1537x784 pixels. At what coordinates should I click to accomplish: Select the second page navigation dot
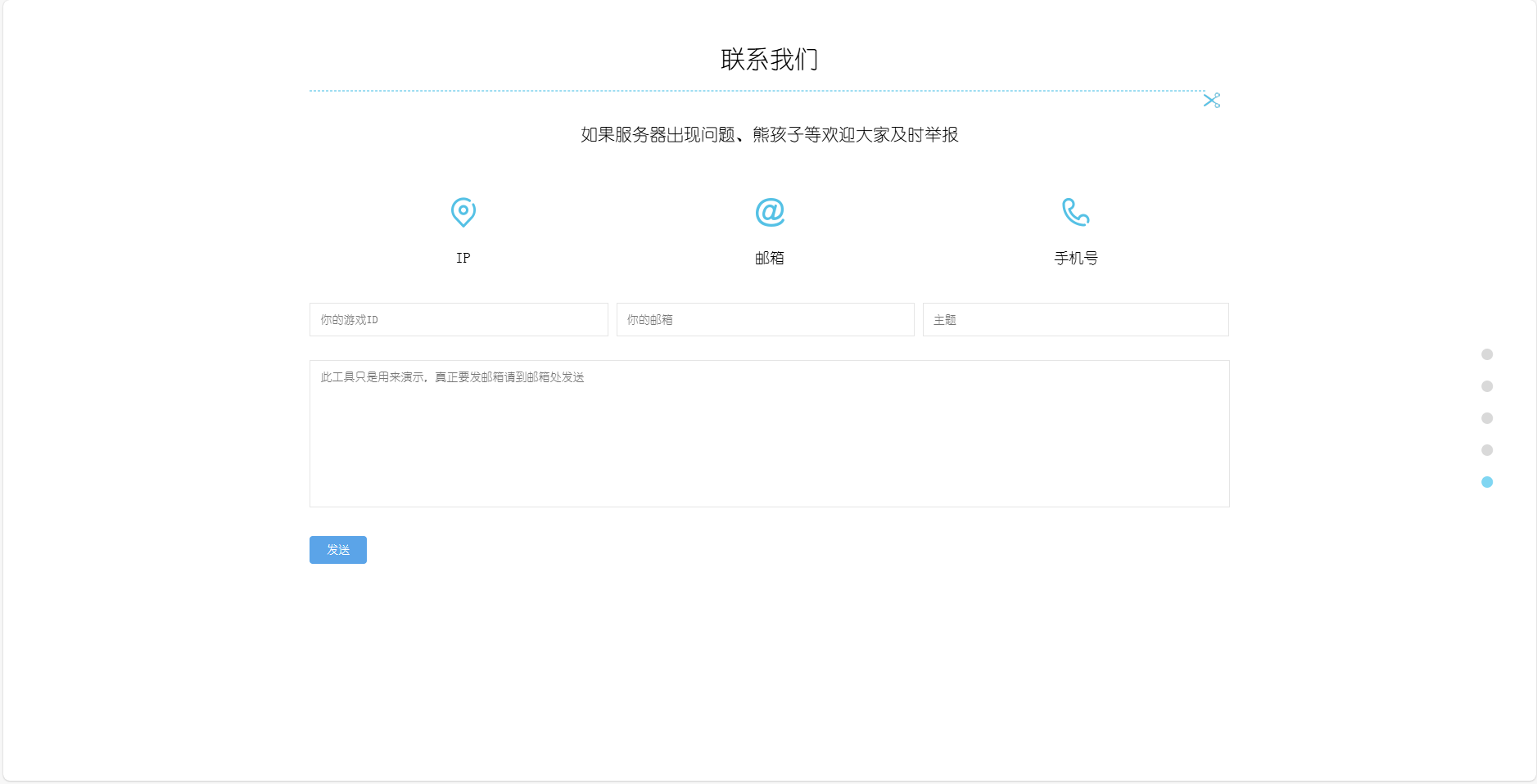[1487, 386]
